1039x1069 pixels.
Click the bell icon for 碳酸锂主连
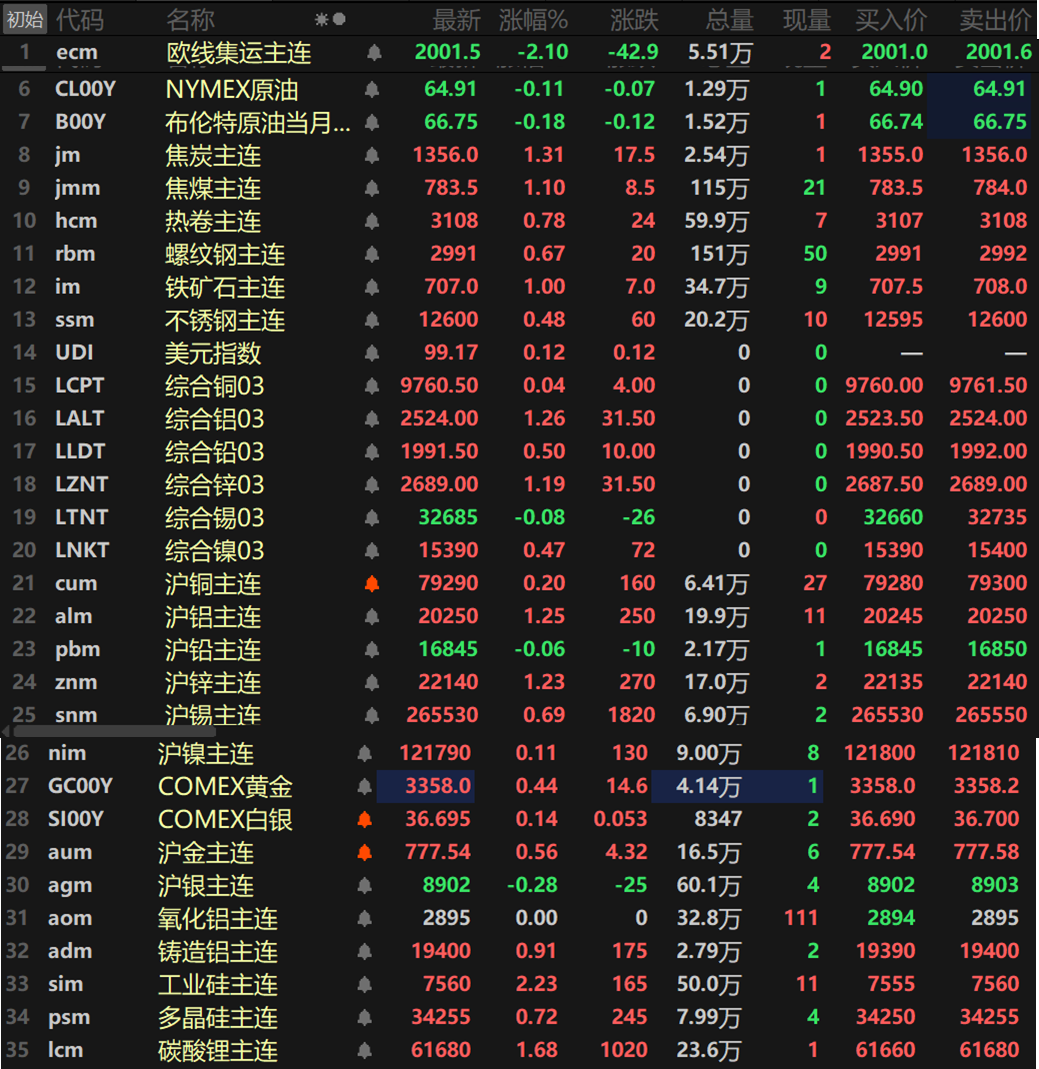click(x=365, y=1051)
